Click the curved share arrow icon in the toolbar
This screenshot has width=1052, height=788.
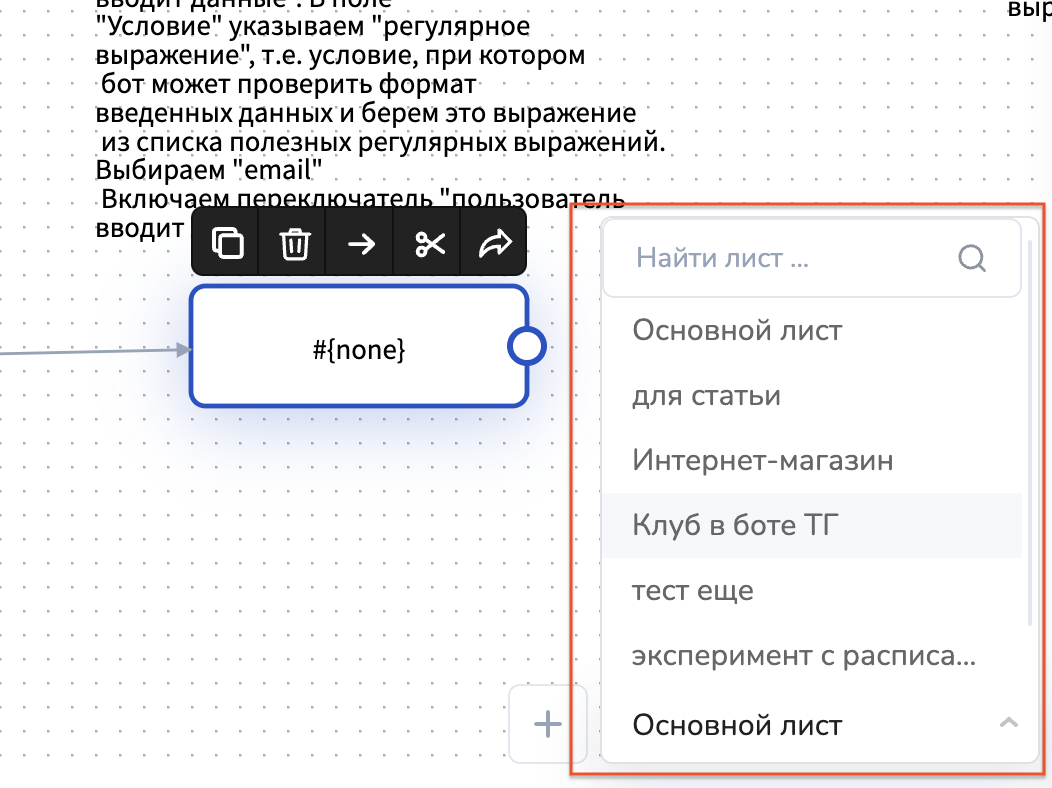(495, 243)
